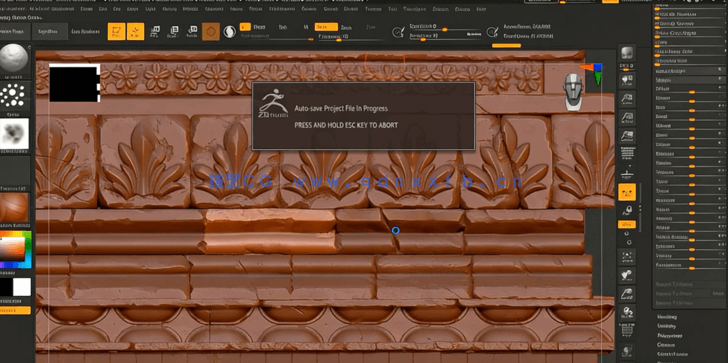Adjust the Focal Shift slider
This screenshot has height=363, width=728.
tap(446, 27)
